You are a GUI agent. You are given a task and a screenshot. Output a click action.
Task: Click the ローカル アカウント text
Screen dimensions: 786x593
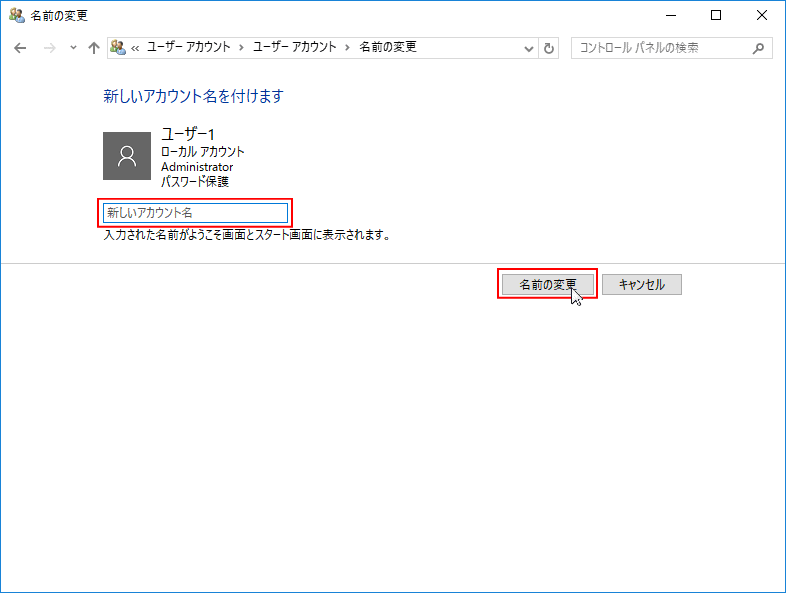(203, 151)
